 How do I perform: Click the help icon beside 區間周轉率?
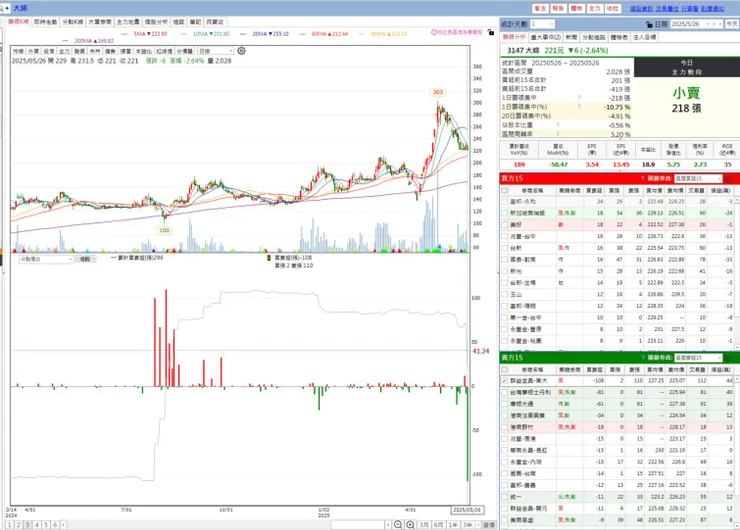tap(558, 134)
